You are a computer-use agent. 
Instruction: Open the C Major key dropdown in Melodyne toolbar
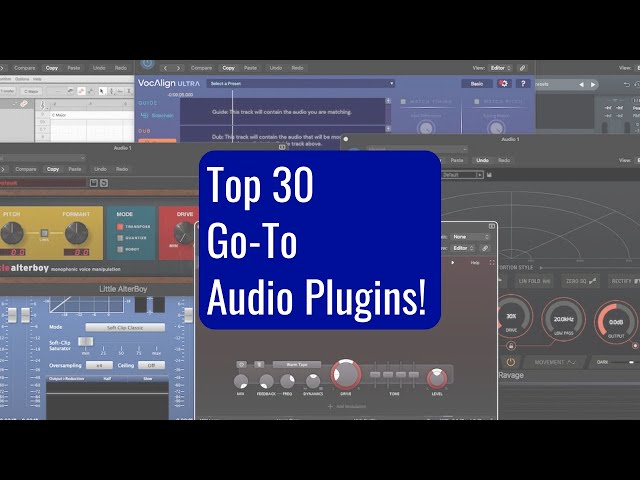31,91
